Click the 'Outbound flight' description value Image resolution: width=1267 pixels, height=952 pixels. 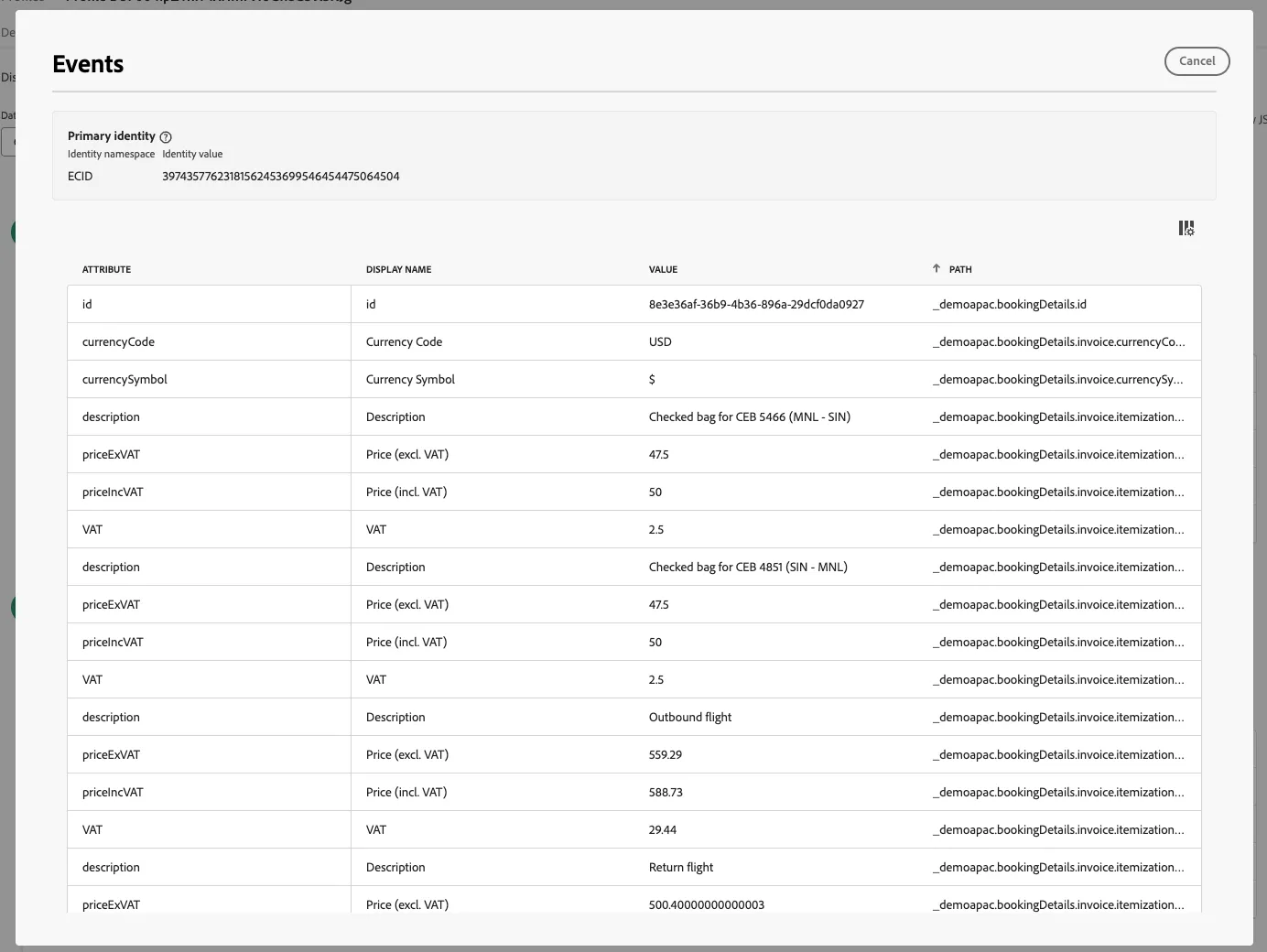[x=690, y=718]
